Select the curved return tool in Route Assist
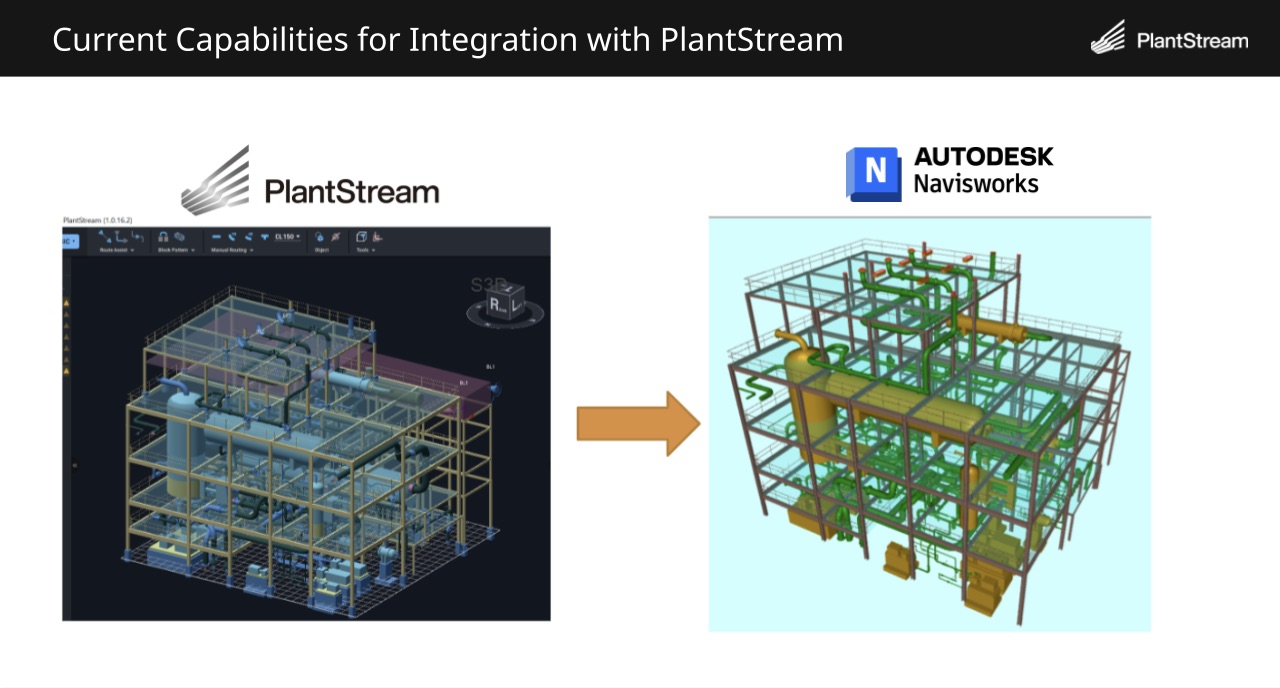This screenshot has height=688, width=1280. (137, 236)
